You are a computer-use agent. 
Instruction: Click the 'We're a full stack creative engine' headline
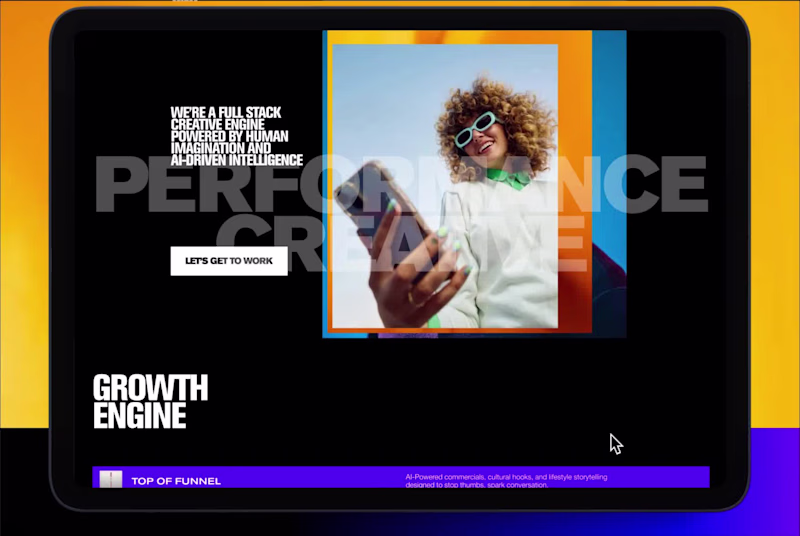(x=237, y=137)
